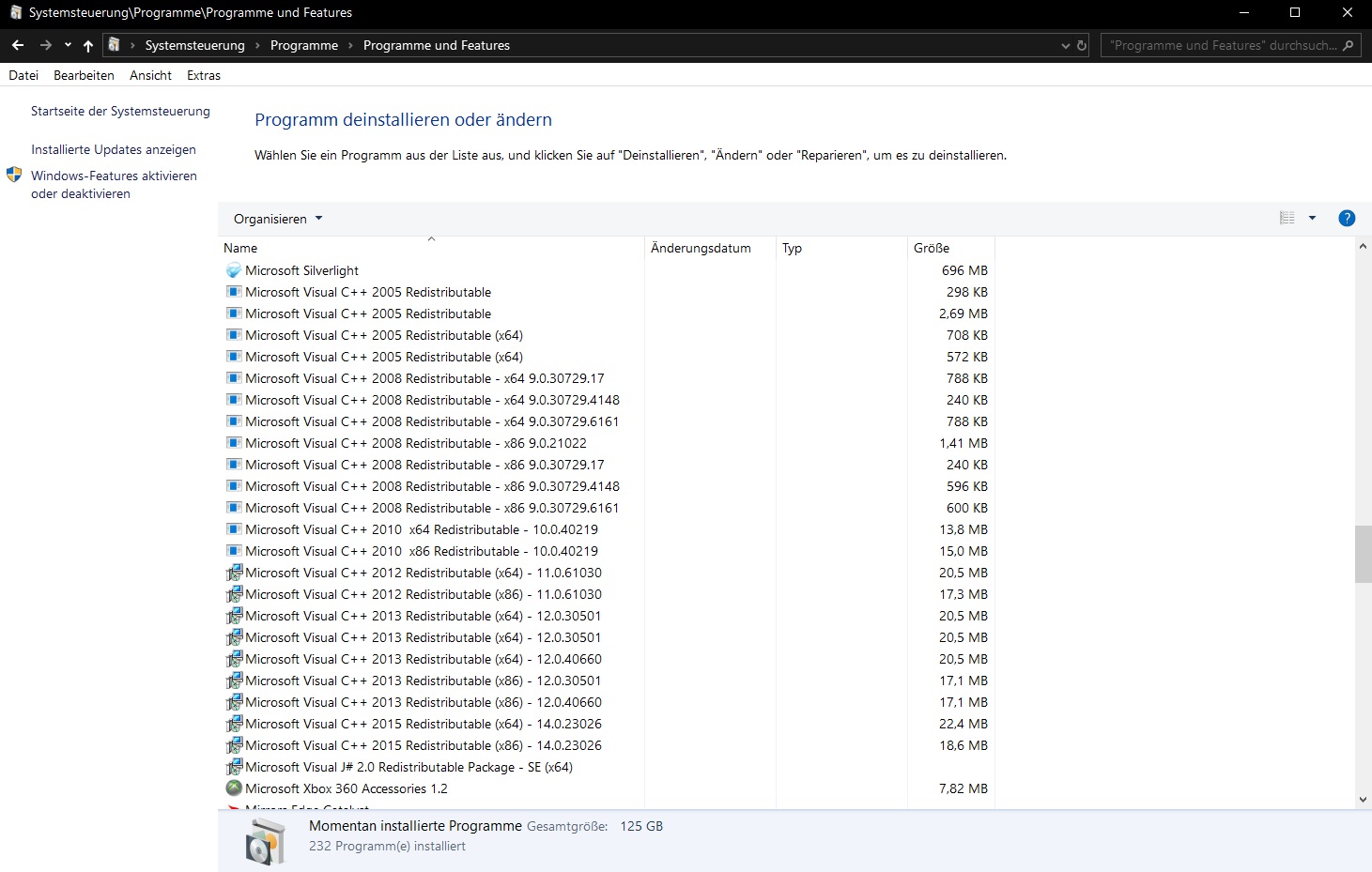
Task: Select Programme breadcrumb in address bar
Action: (x=303, y=45)
